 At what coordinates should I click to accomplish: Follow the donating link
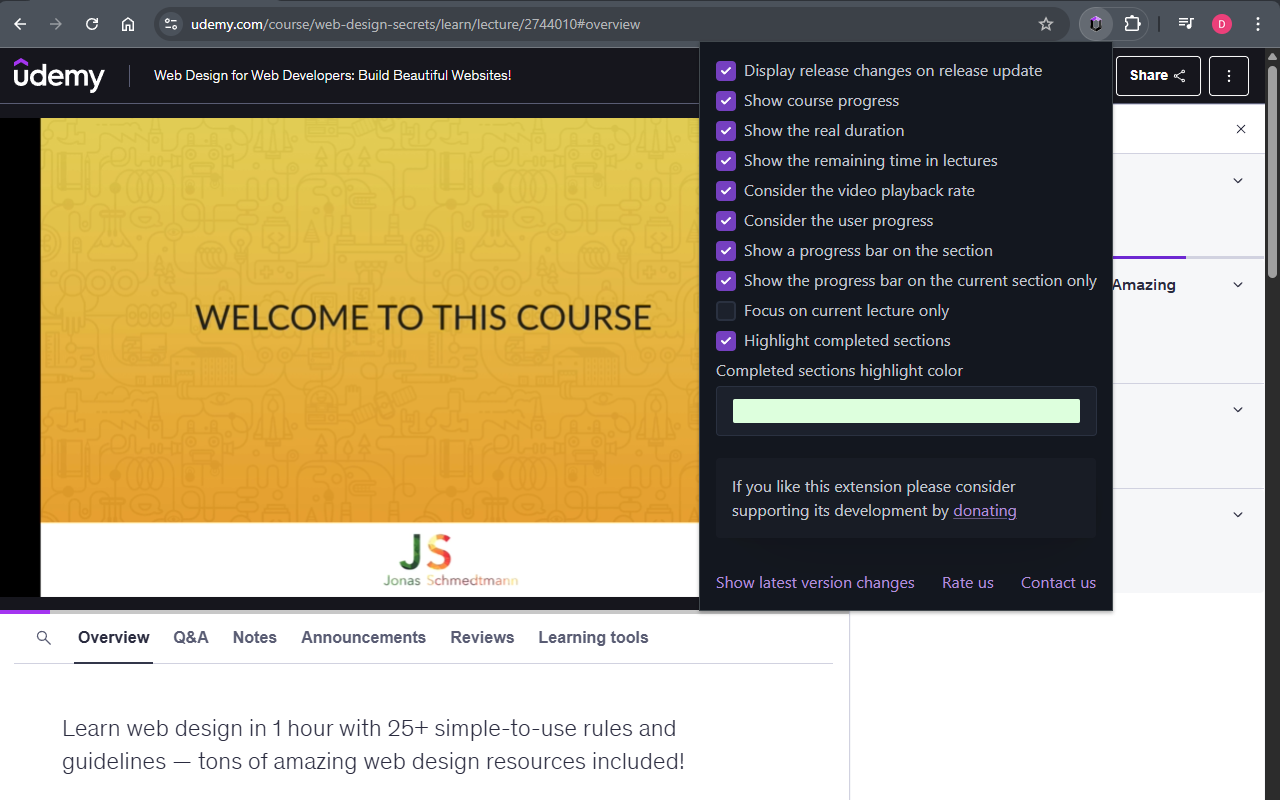pos(985,511)
